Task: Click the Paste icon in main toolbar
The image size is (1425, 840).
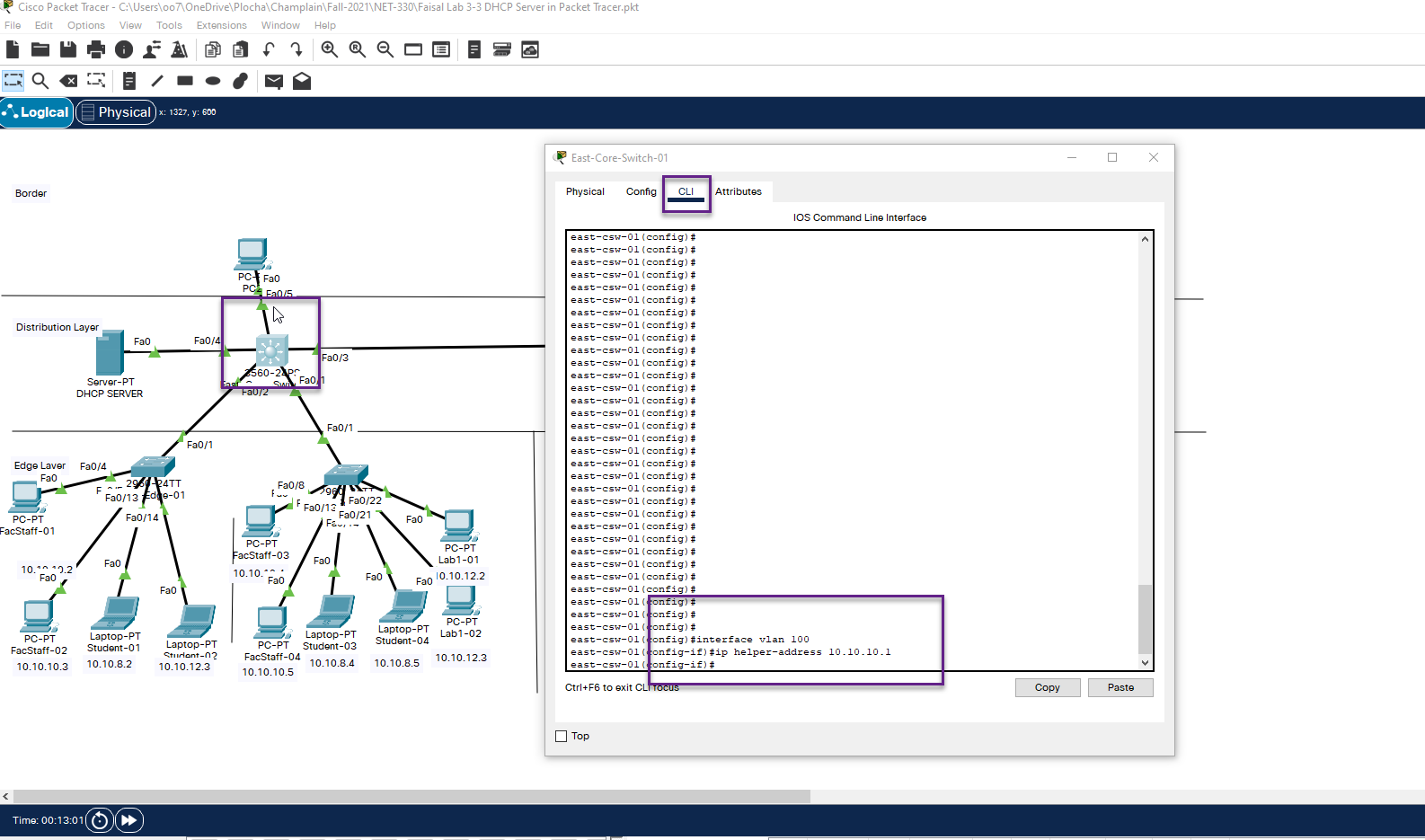Action: coord(240,49)
